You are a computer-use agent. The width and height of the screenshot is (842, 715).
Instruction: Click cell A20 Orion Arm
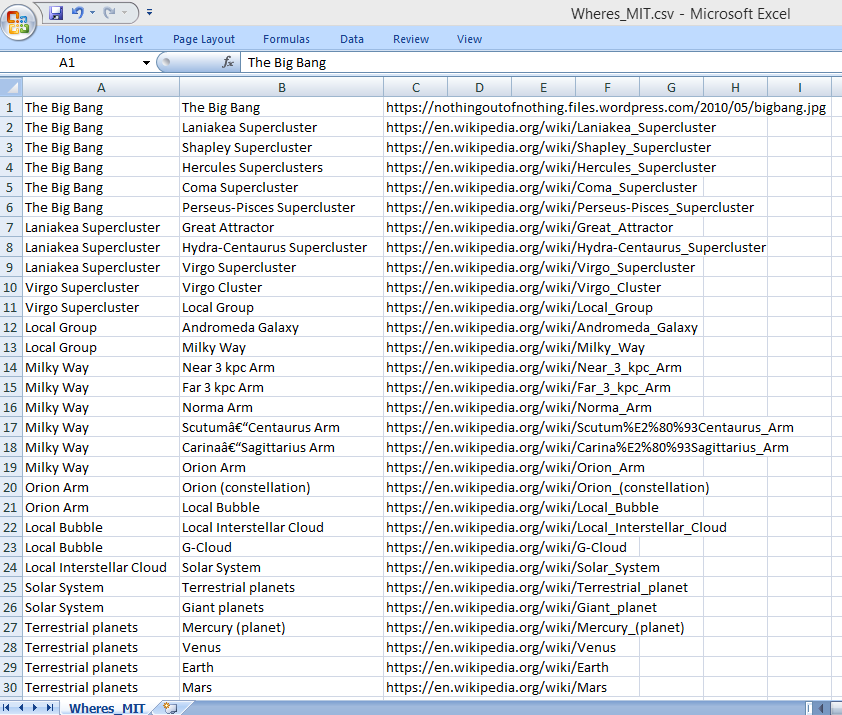tap(101, 487)
